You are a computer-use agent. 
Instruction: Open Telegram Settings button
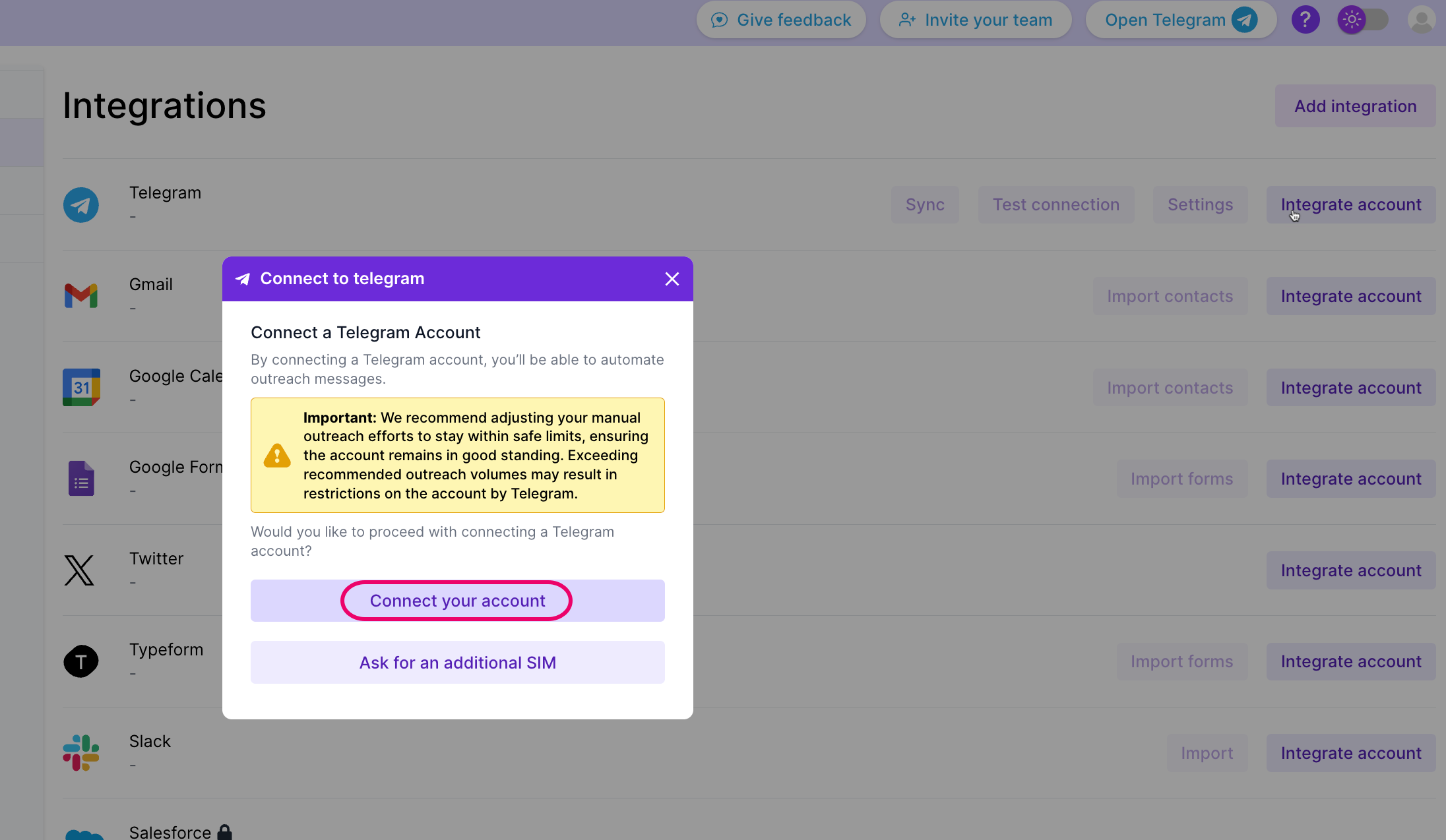pos(1200,205)
